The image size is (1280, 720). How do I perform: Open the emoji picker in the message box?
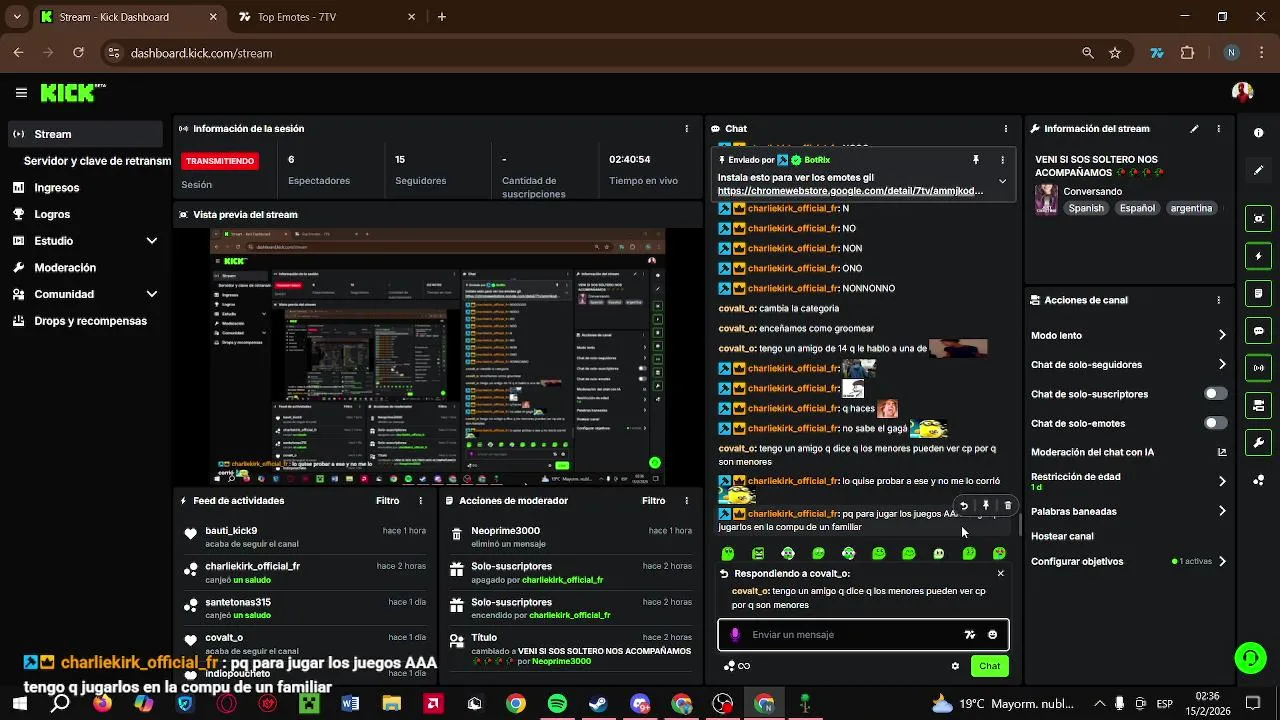(992, 635)
